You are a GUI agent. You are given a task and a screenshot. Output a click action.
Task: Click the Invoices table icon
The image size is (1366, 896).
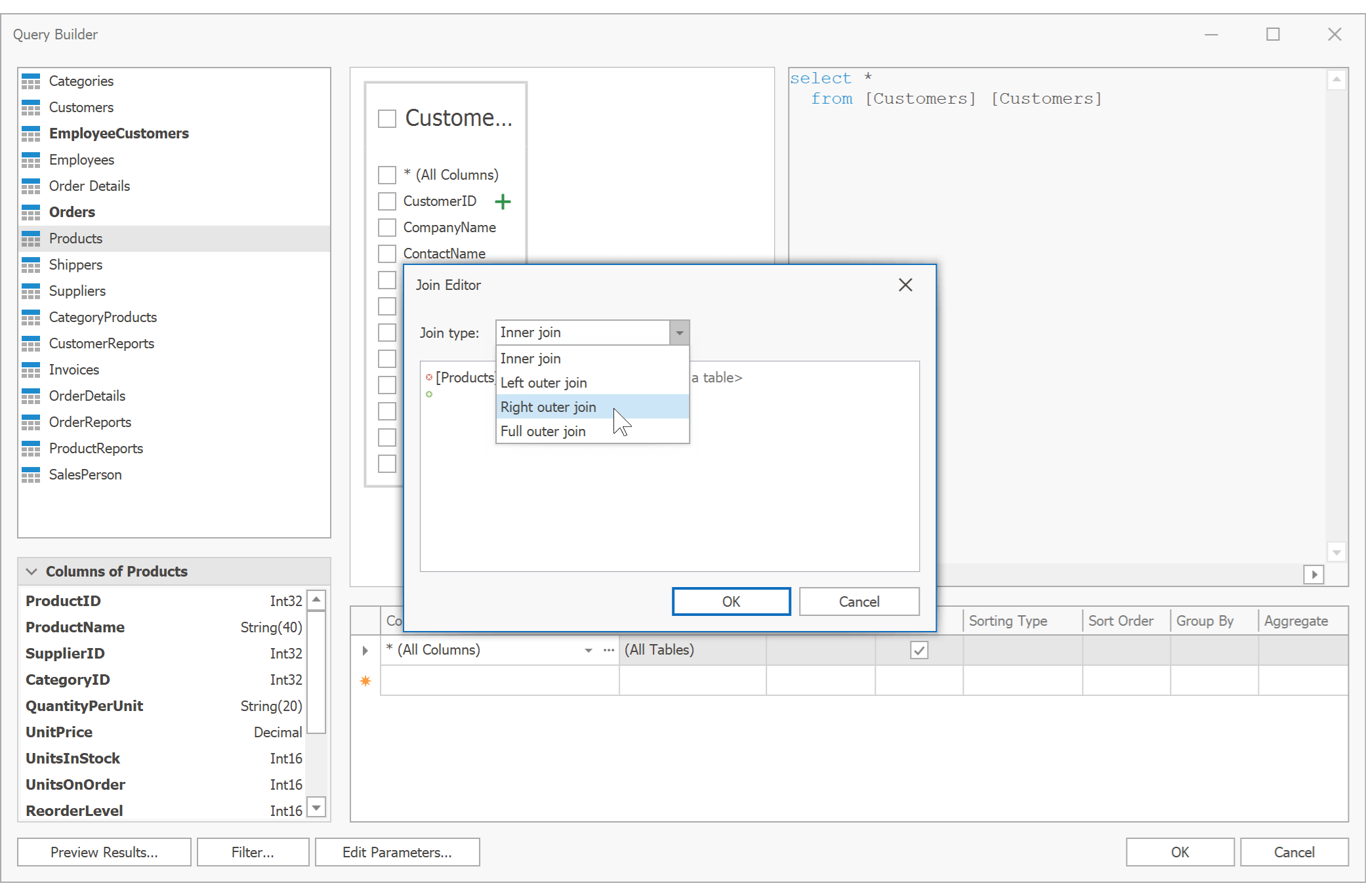31,369
